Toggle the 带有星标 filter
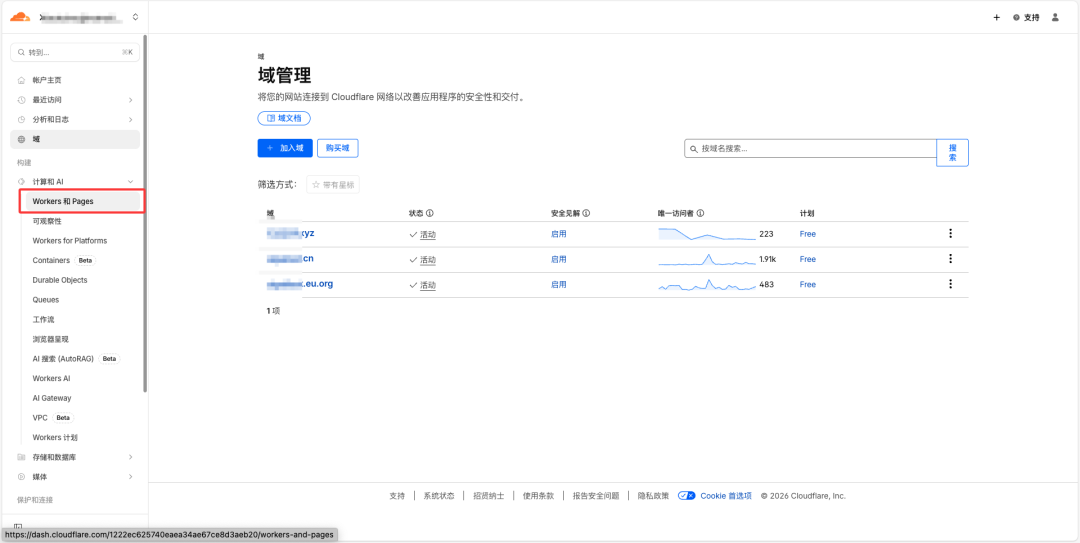 click(333, 185)
